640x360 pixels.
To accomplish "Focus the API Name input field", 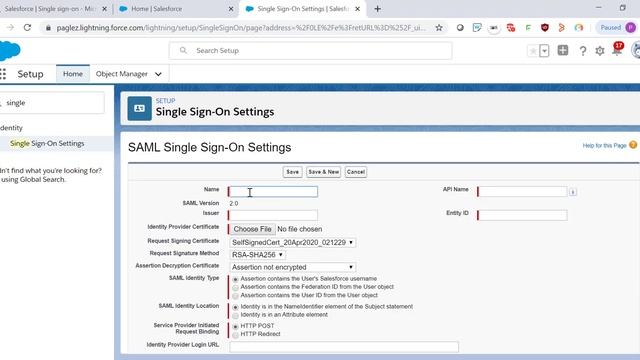I will 522,191.
